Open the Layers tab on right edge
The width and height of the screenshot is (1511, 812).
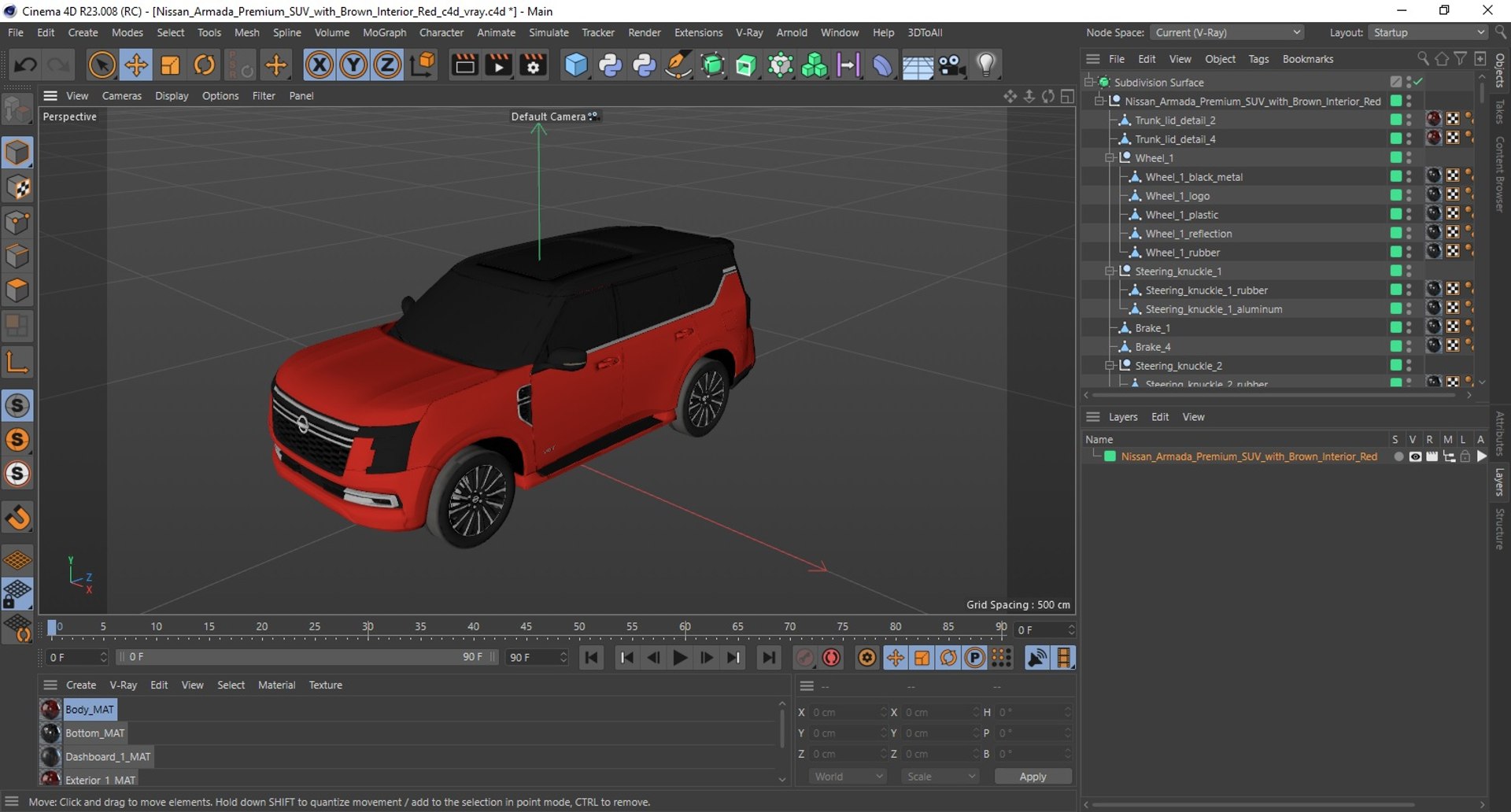1500,482
